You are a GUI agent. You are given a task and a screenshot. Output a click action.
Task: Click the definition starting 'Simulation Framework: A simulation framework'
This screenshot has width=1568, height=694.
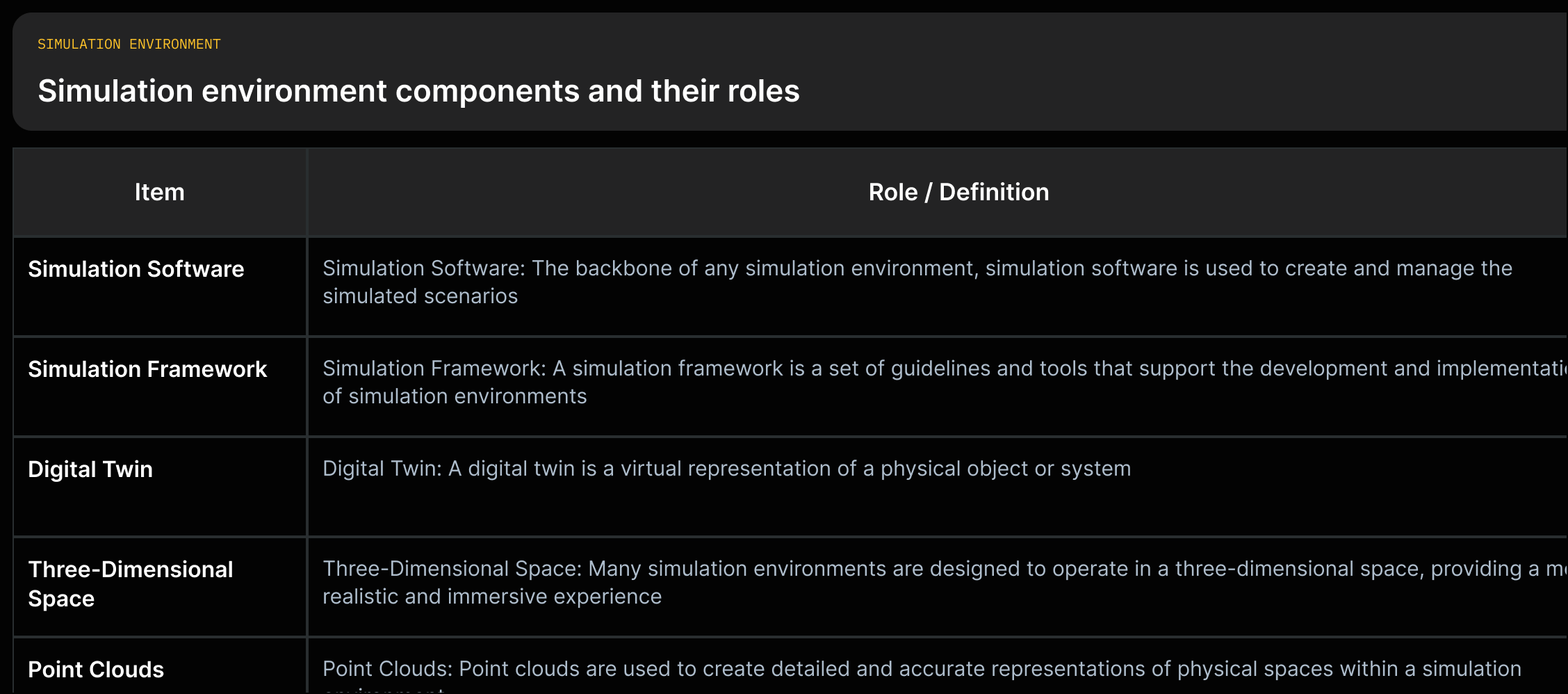945,382
